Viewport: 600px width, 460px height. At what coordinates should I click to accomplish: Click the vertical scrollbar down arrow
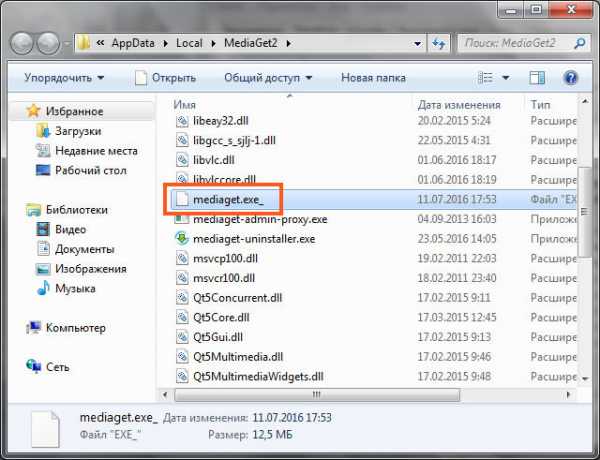[585, 378]
